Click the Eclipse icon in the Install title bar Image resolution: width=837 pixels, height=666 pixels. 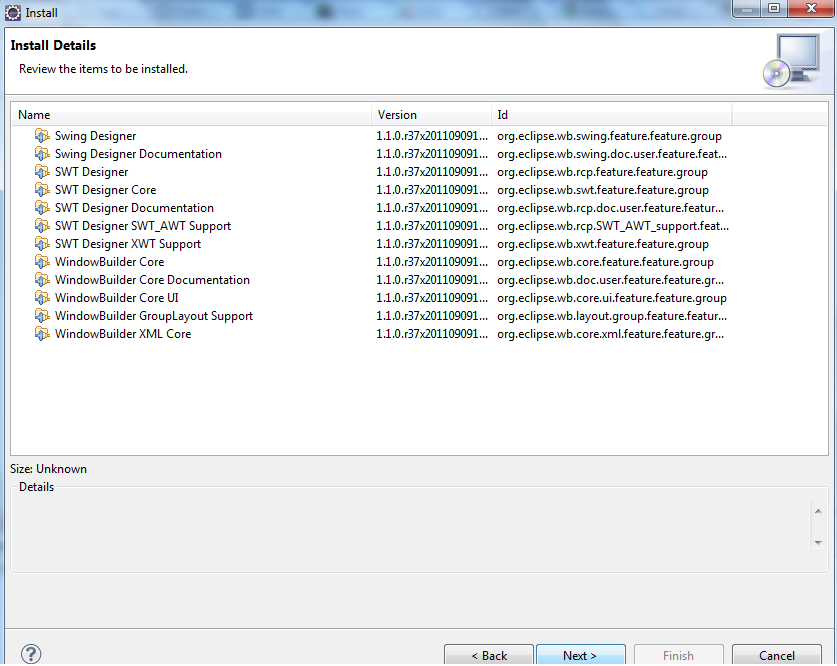(x=12, y=12)
